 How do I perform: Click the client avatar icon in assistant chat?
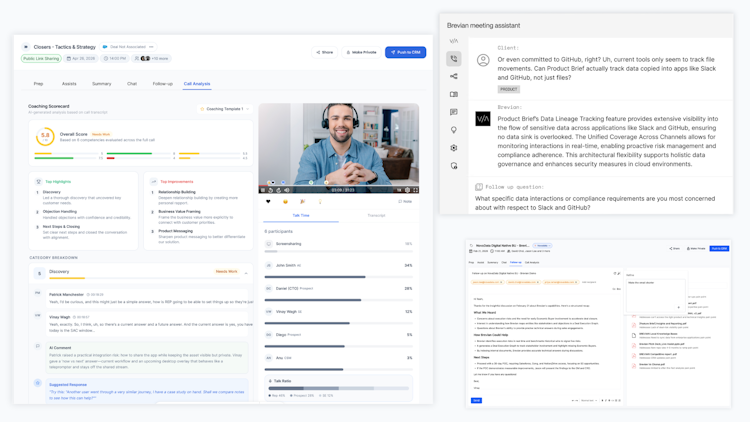[x=483, y=60]
